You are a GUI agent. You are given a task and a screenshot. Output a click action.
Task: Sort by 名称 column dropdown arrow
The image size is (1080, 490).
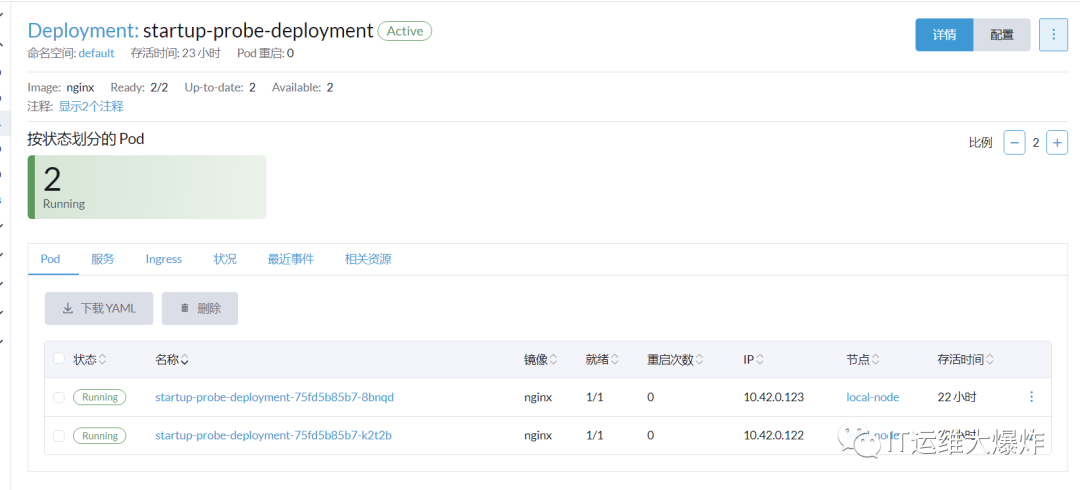coord(185,360)
